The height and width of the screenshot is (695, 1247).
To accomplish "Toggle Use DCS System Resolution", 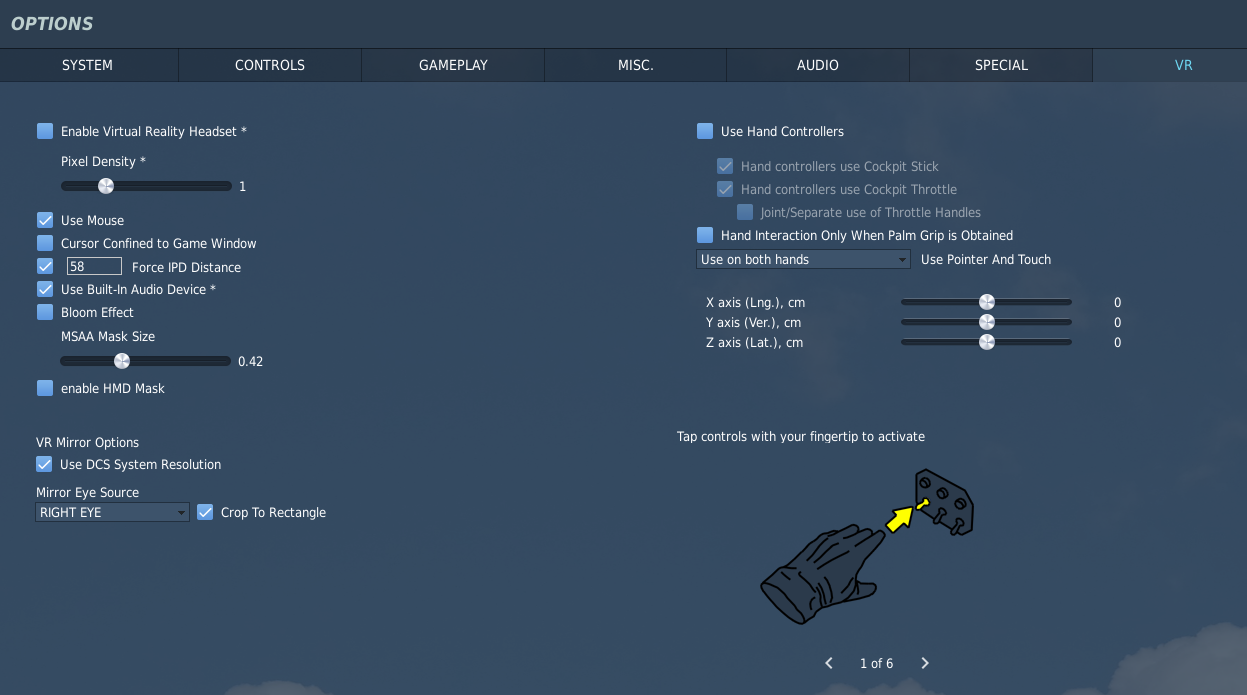I will click(x=44, y=464).
